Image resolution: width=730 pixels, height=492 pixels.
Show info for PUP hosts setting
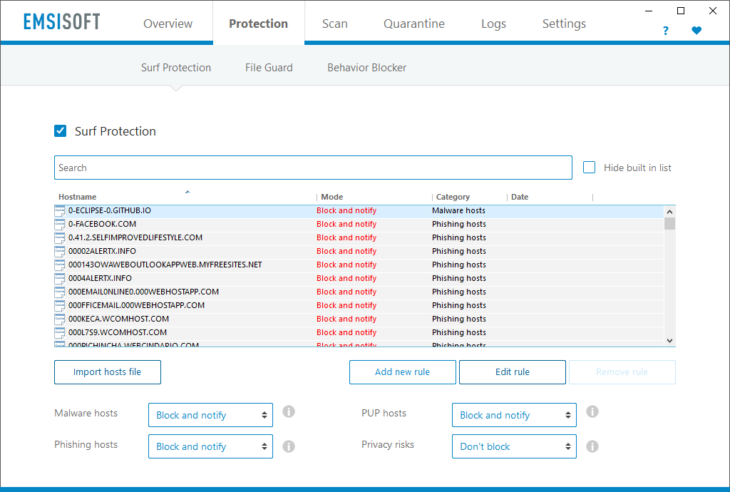pyautogui.click(x=592, y=411)
